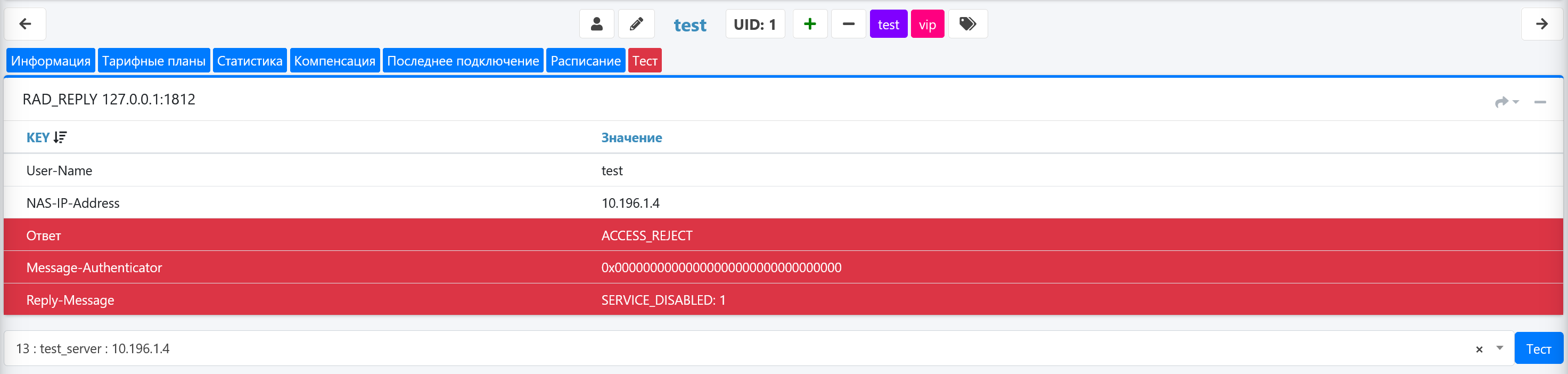Switch to the Расписание tab

point(586,60)
